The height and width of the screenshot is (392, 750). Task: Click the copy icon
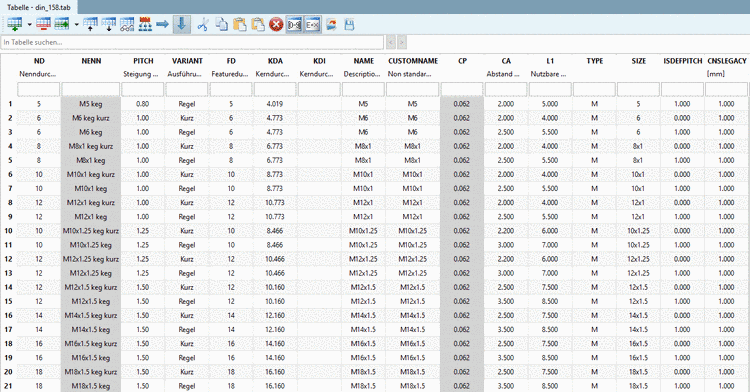pyautogui.click(x=221, y=24)
